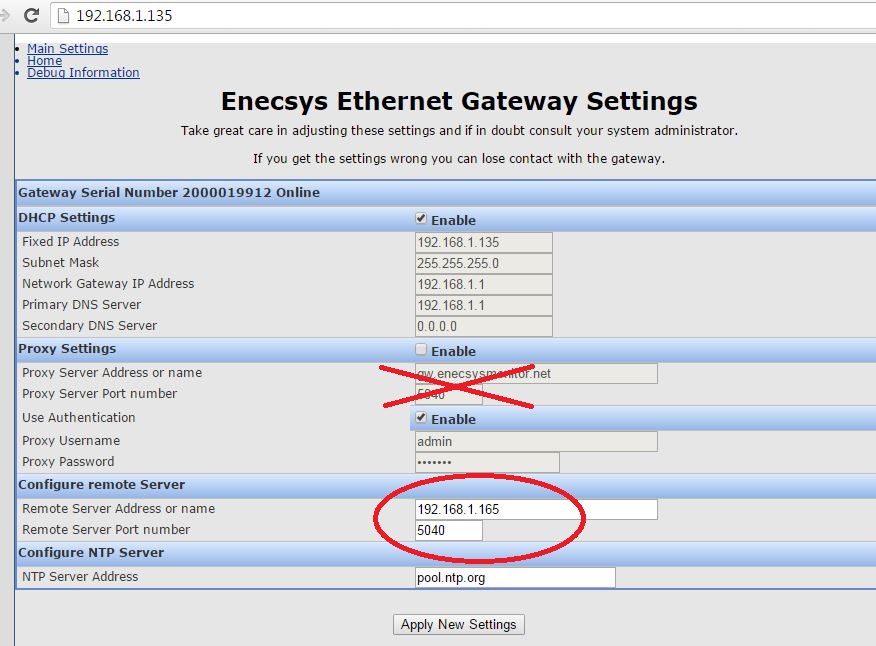The height and width of the screenshot is (646, 876).
Task: Open the Main Settings link
Action: 68,49
